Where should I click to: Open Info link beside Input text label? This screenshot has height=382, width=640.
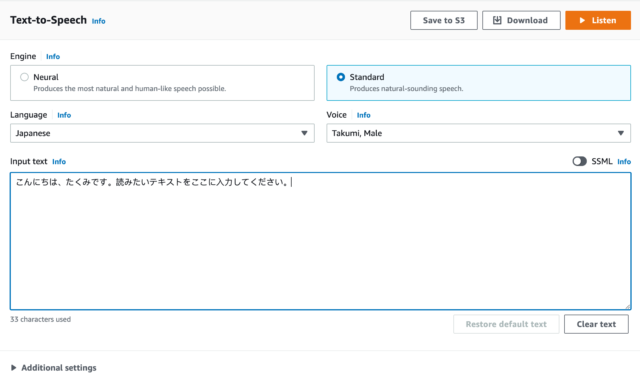59,162
